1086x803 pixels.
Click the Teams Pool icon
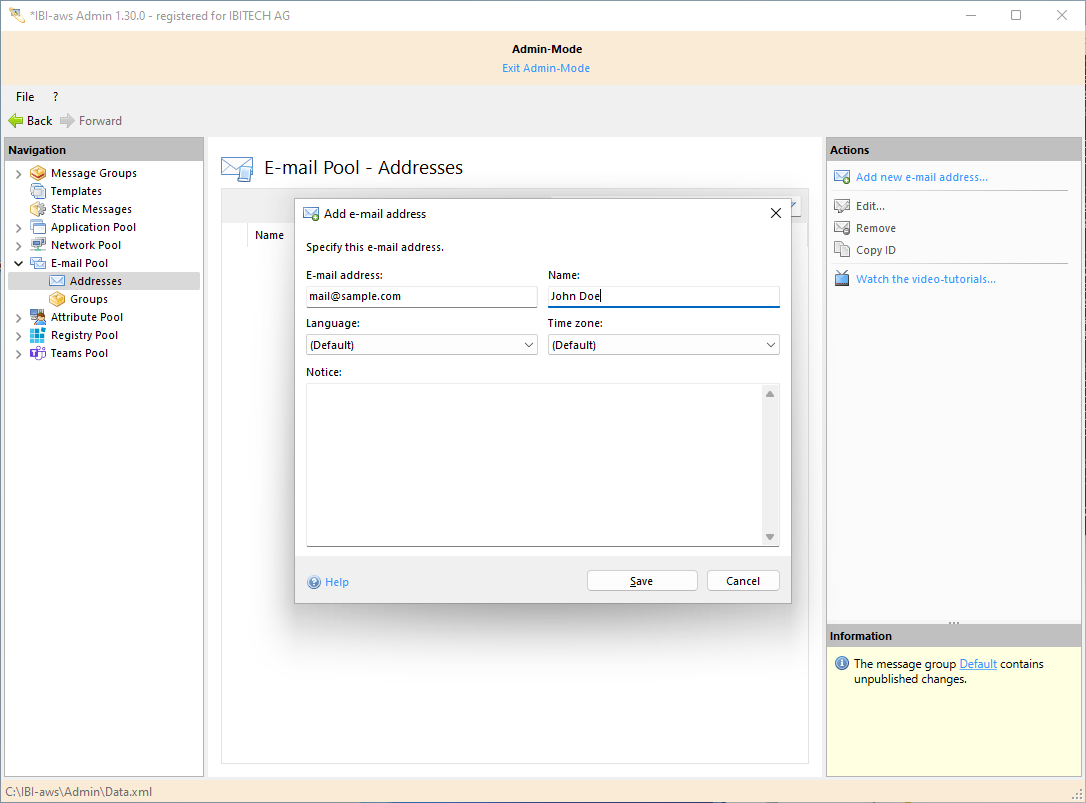coord(38,353)
